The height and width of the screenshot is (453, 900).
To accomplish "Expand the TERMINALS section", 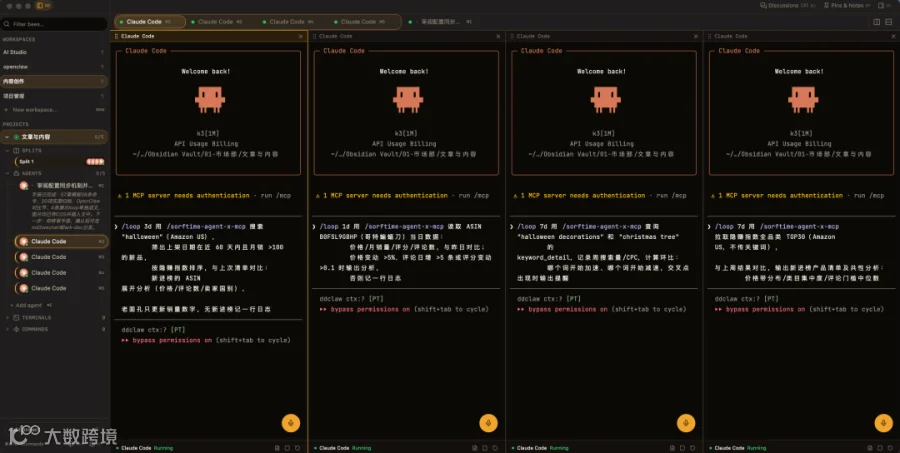I will coord(7,318).
